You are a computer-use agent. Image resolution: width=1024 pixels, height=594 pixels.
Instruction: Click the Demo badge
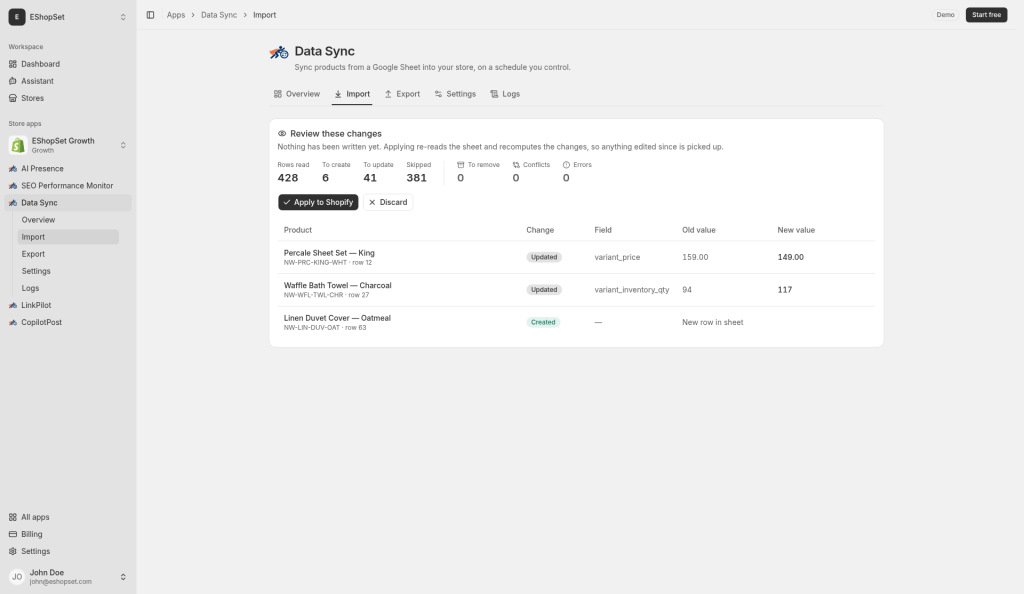[x=945, y=15]
